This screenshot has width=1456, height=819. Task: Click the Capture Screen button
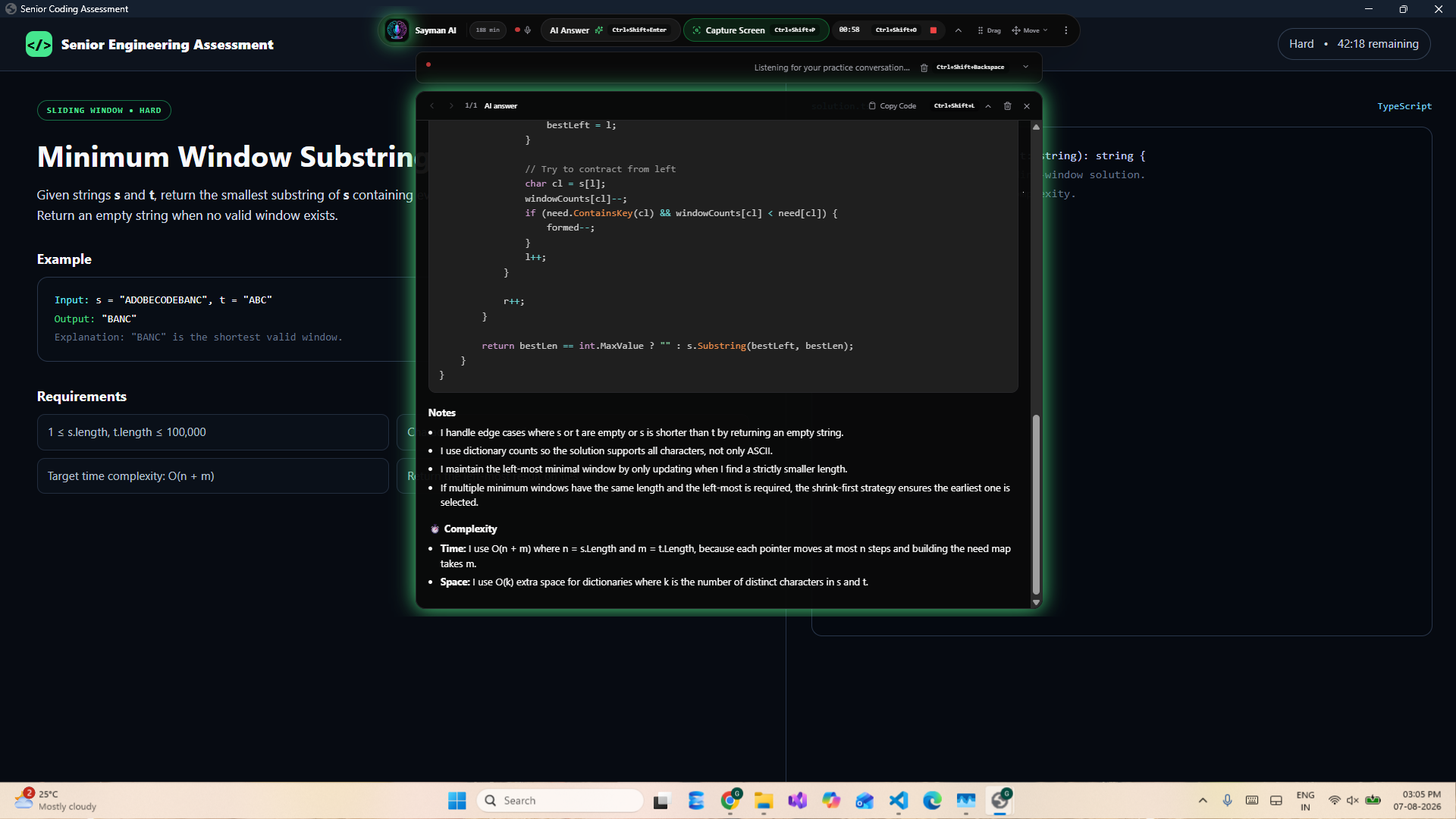click(x=755, y=30)
